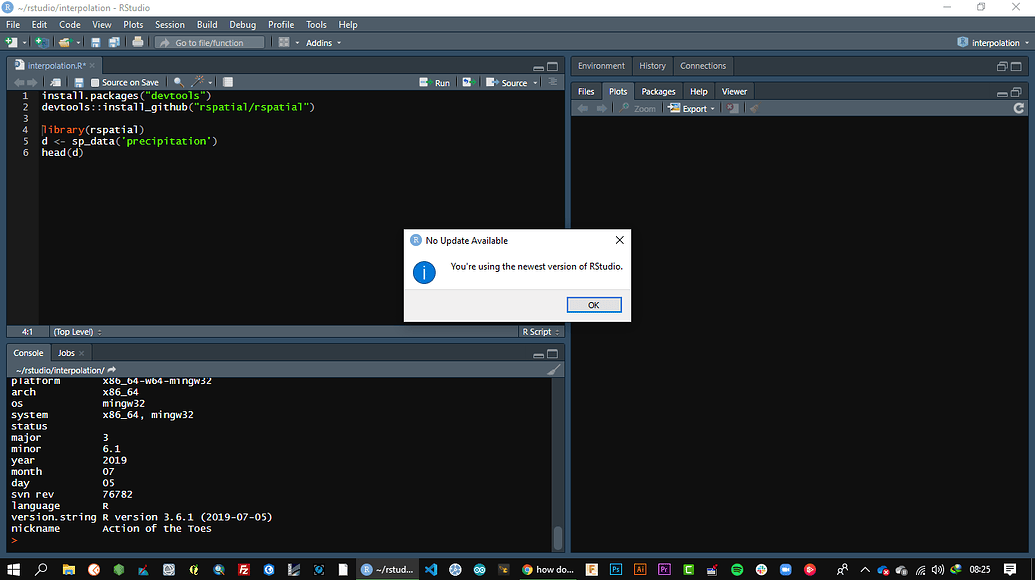This screenshot has width=1035, height=580.
Task: Clear all plots broom icon
Action: [x=754, y=108]
